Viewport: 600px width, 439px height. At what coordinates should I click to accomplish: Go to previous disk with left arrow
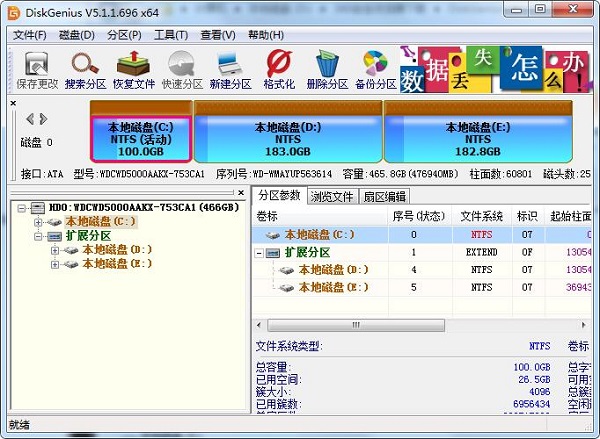pyautogui.click(x=30, y=119)
